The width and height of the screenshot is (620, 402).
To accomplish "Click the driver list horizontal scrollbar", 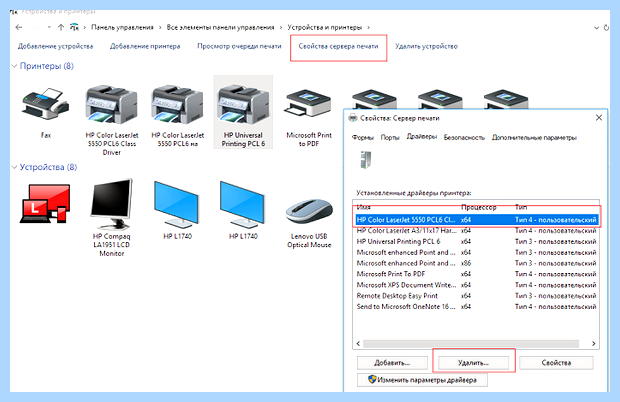I will (471, 343).
